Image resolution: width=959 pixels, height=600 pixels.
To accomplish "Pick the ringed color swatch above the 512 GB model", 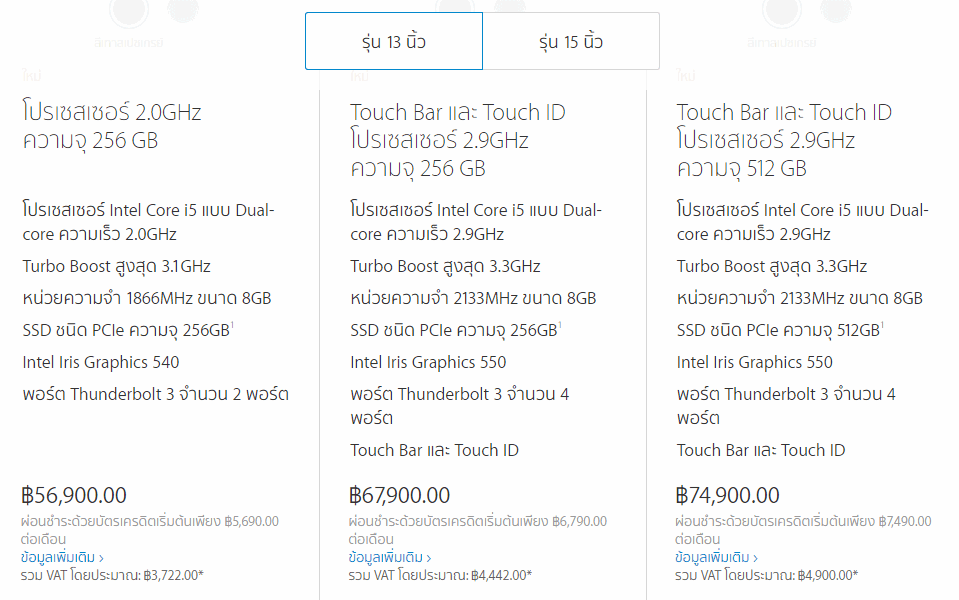I will coord(782,11).
